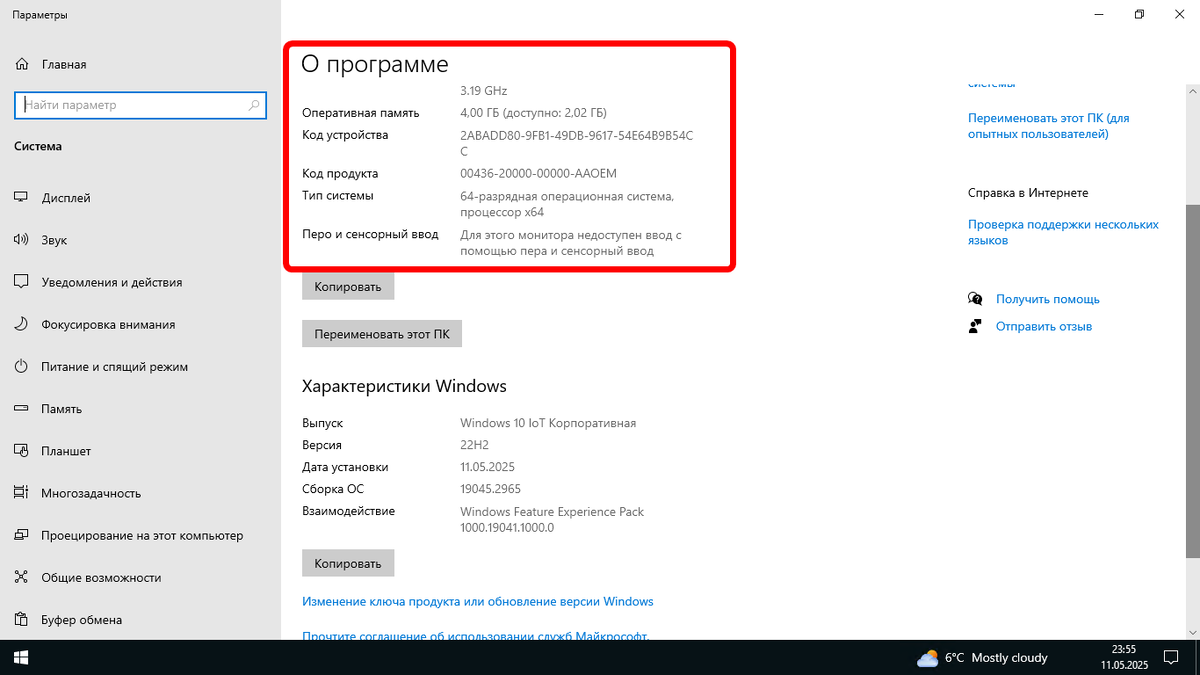Click the Планшет tablet icon
The width and height of the screenshot is (1200, 675).
(21, 451)
